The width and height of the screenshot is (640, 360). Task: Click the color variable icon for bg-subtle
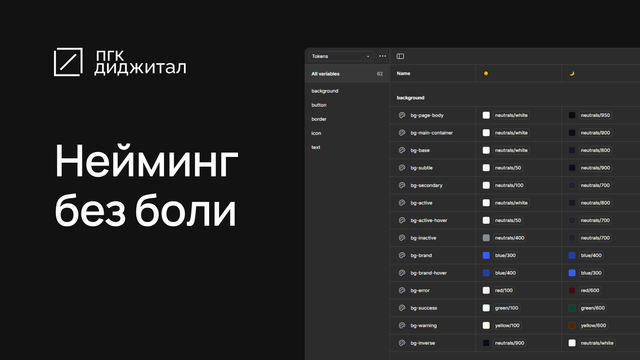pyautogui.click(x=402, y=168)
